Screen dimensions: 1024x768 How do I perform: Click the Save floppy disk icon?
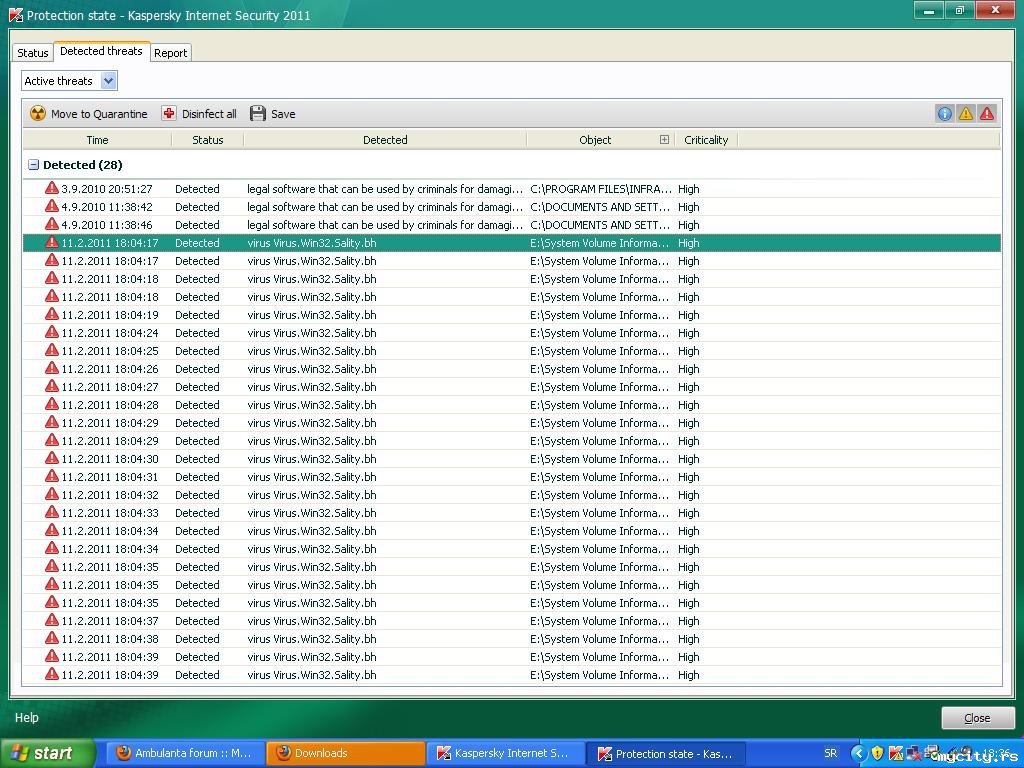tap(258, 114)
